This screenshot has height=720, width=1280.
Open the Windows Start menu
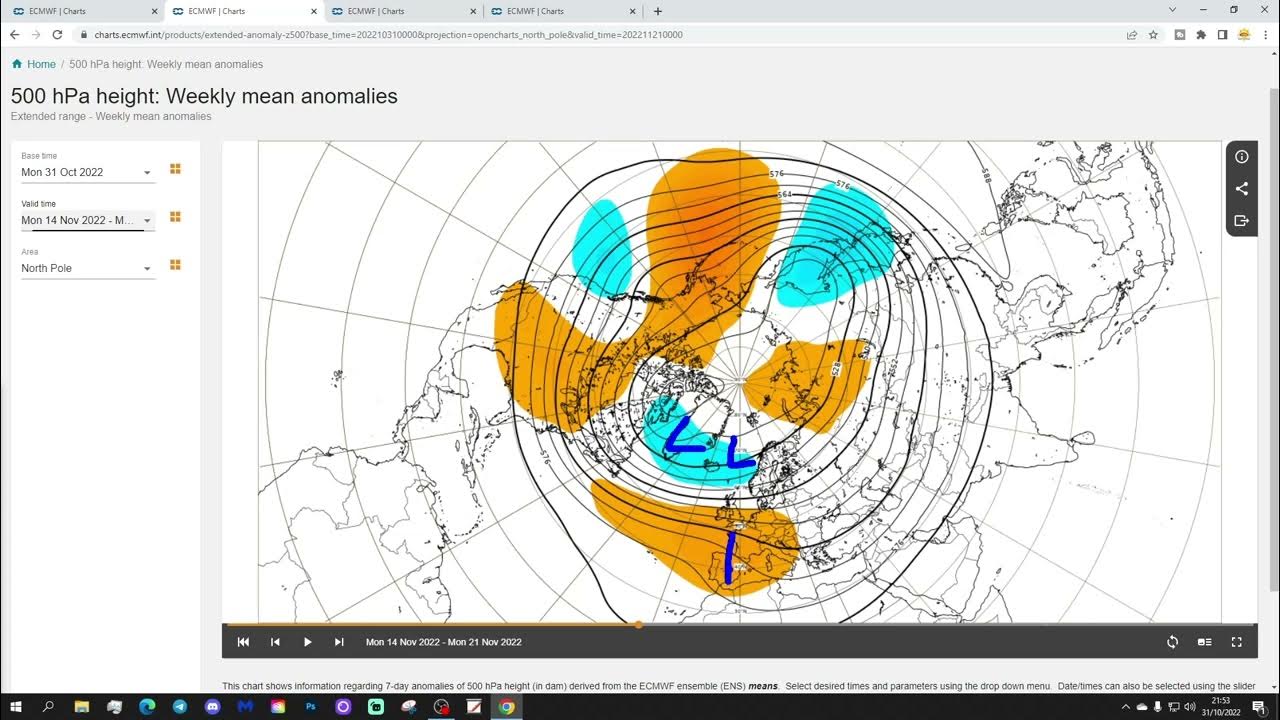coord(16,707)
